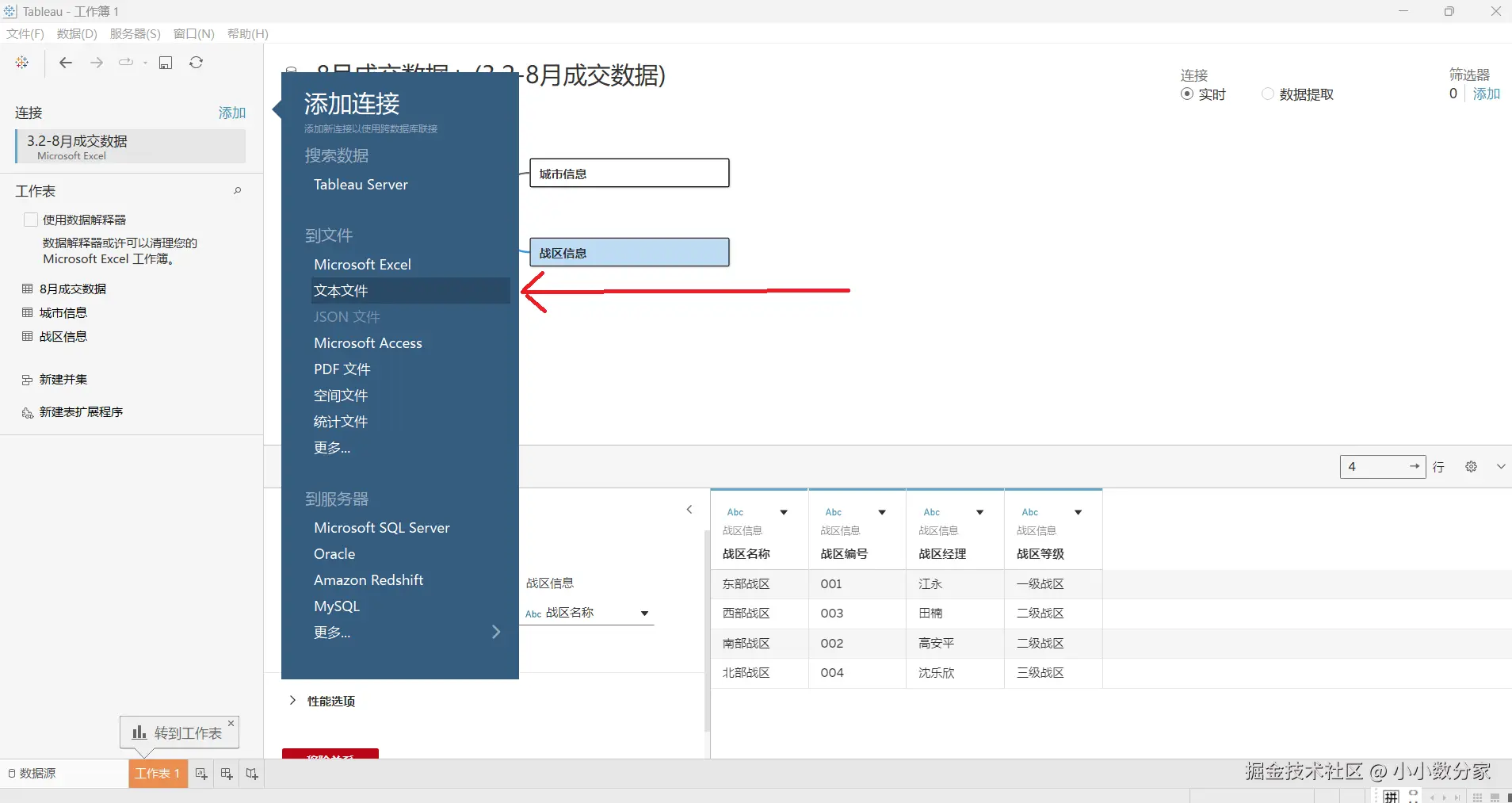
Task: Click the search magnifier next to 工作表
Action: [x=237, y=191]
